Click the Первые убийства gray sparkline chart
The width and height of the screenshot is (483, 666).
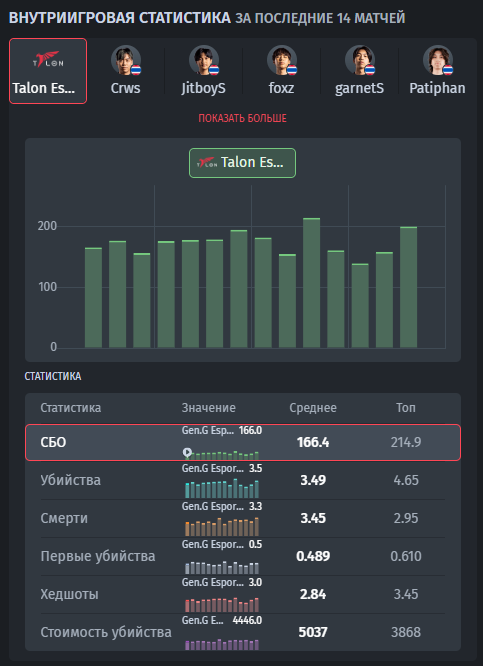point(222,567)
